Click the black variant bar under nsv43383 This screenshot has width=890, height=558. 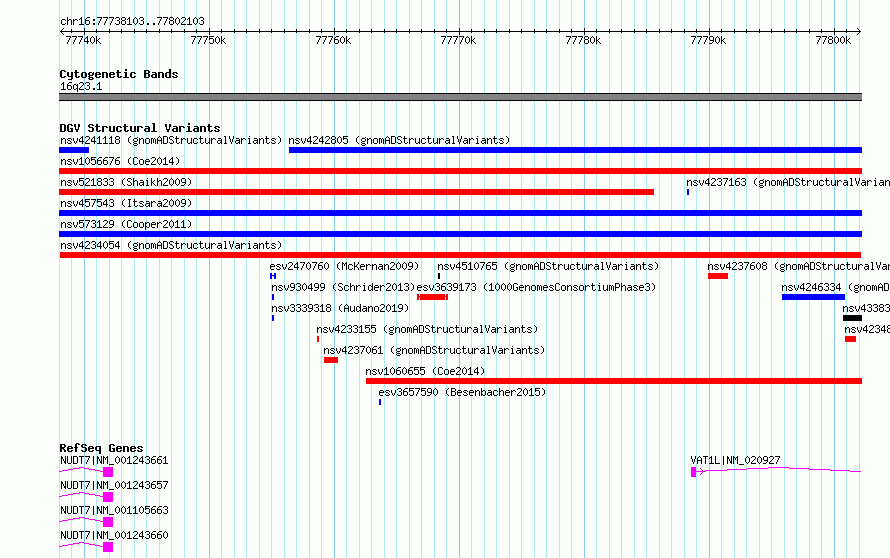[x=853, y=318]
